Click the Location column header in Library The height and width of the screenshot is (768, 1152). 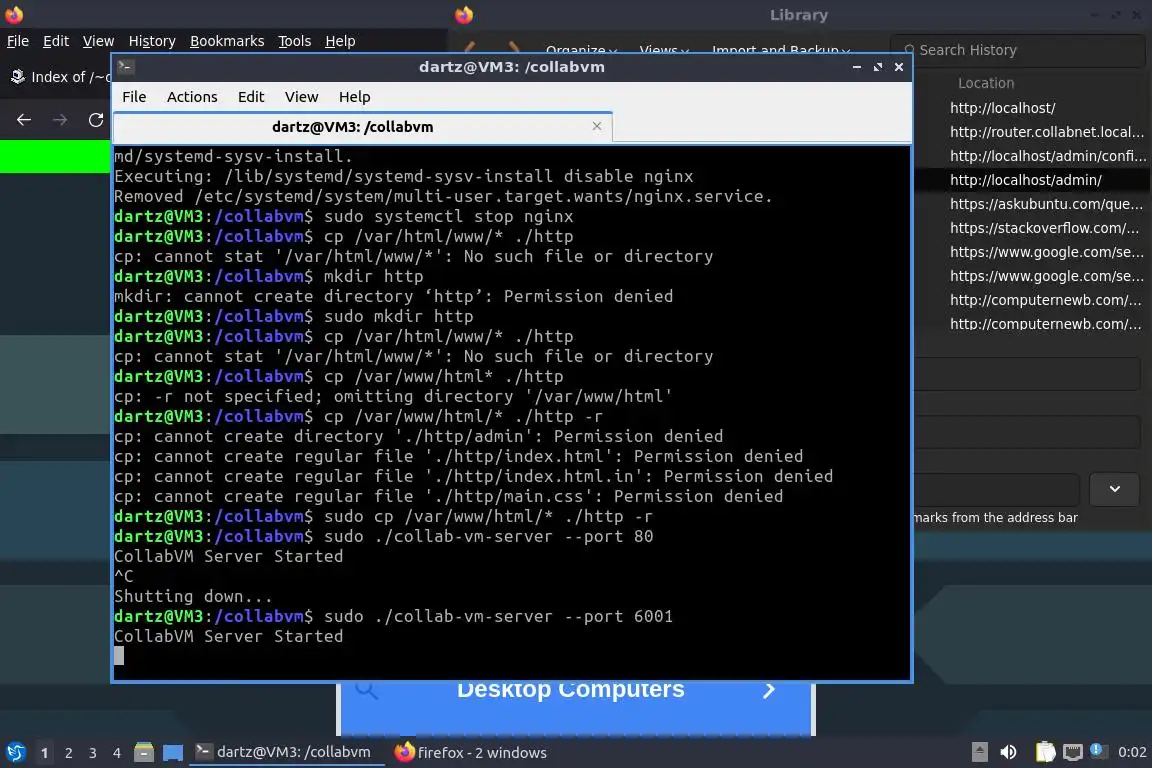pyautogui.click(x=986, y=83)
